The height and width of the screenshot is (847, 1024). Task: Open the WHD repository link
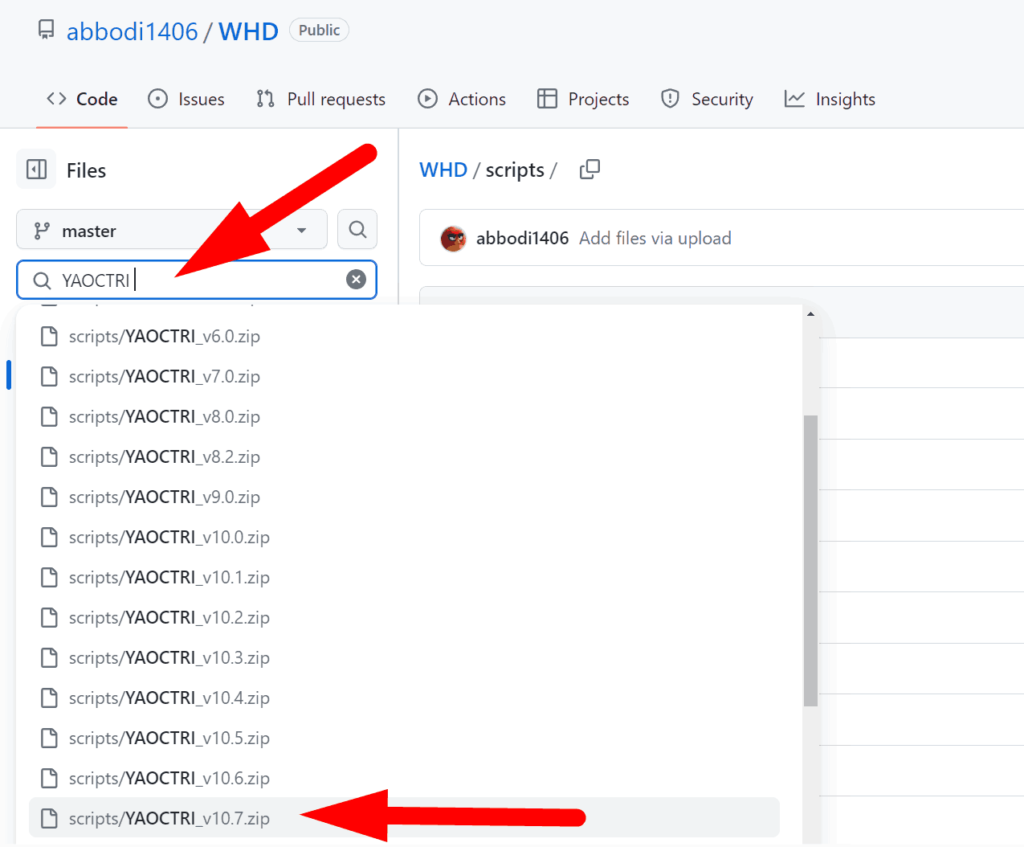248,31
